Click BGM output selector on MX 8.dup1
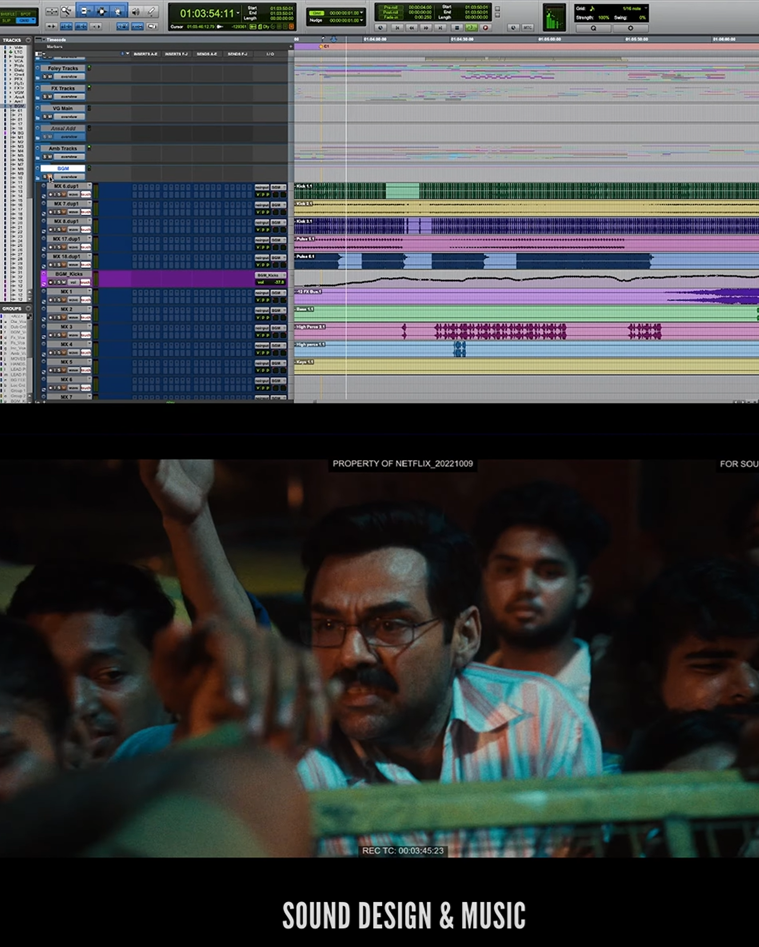The height and width of the screenshot is (947, 759). (277, 222)
